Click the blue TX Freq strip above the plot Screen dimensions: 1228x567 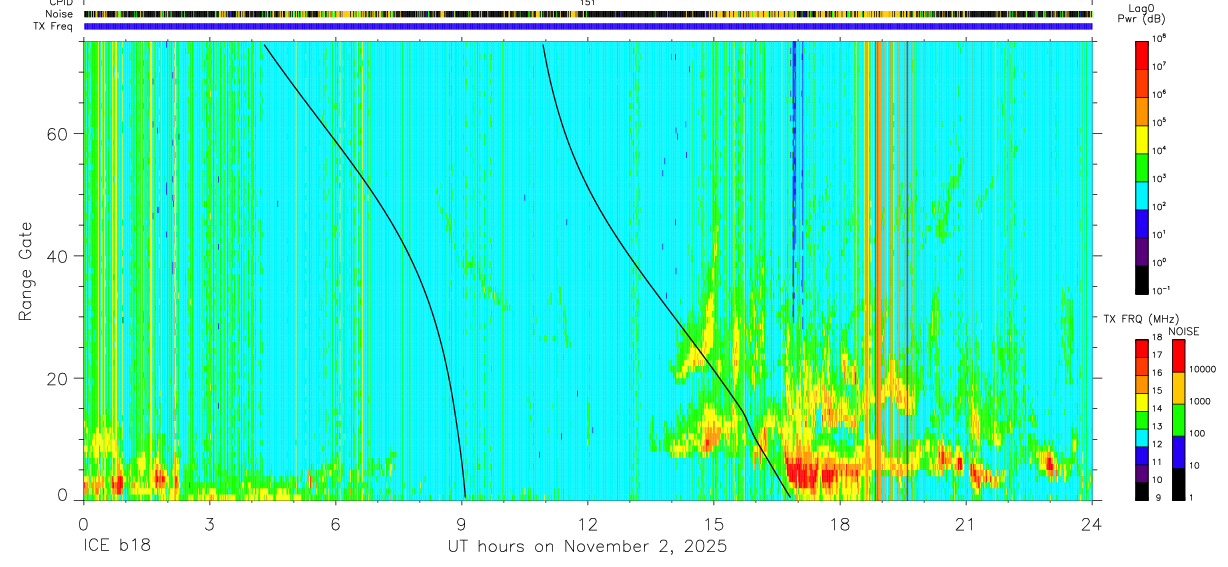(588, 26)
